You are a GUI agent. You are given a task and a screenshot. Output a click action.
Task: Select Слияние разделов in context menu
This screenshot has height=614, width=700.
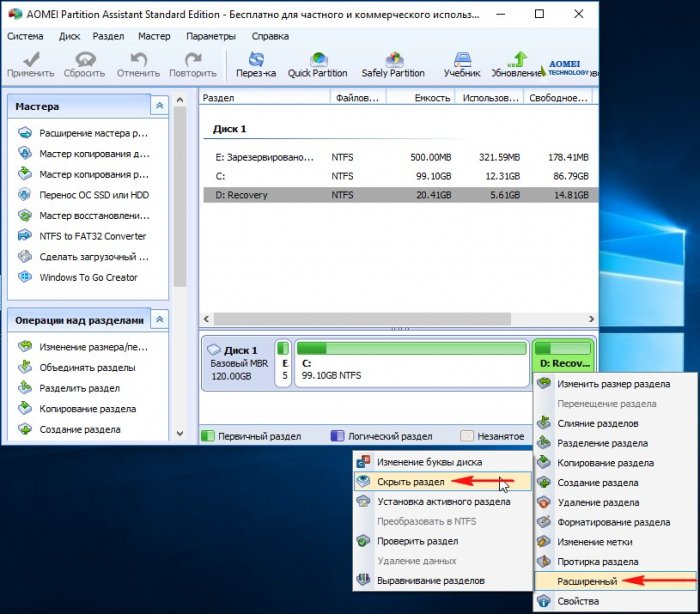pyautogui.click(x=615, y=423)
